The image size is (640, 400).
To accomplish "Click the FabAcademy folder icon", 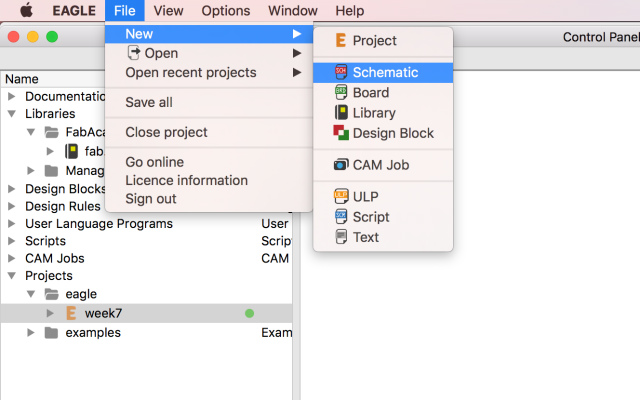I will click(x=51, y=132).
